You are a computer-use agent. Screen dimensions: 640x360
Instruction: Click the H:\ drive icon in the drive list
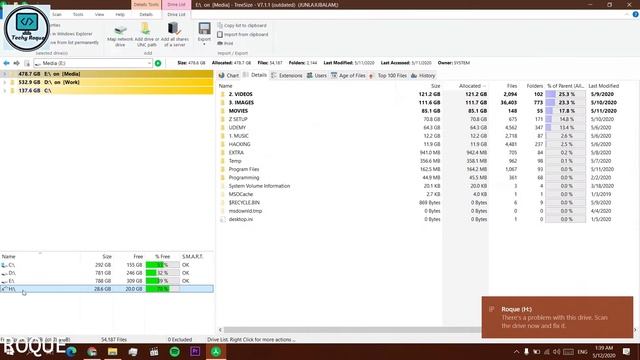(x=4, y=289)
